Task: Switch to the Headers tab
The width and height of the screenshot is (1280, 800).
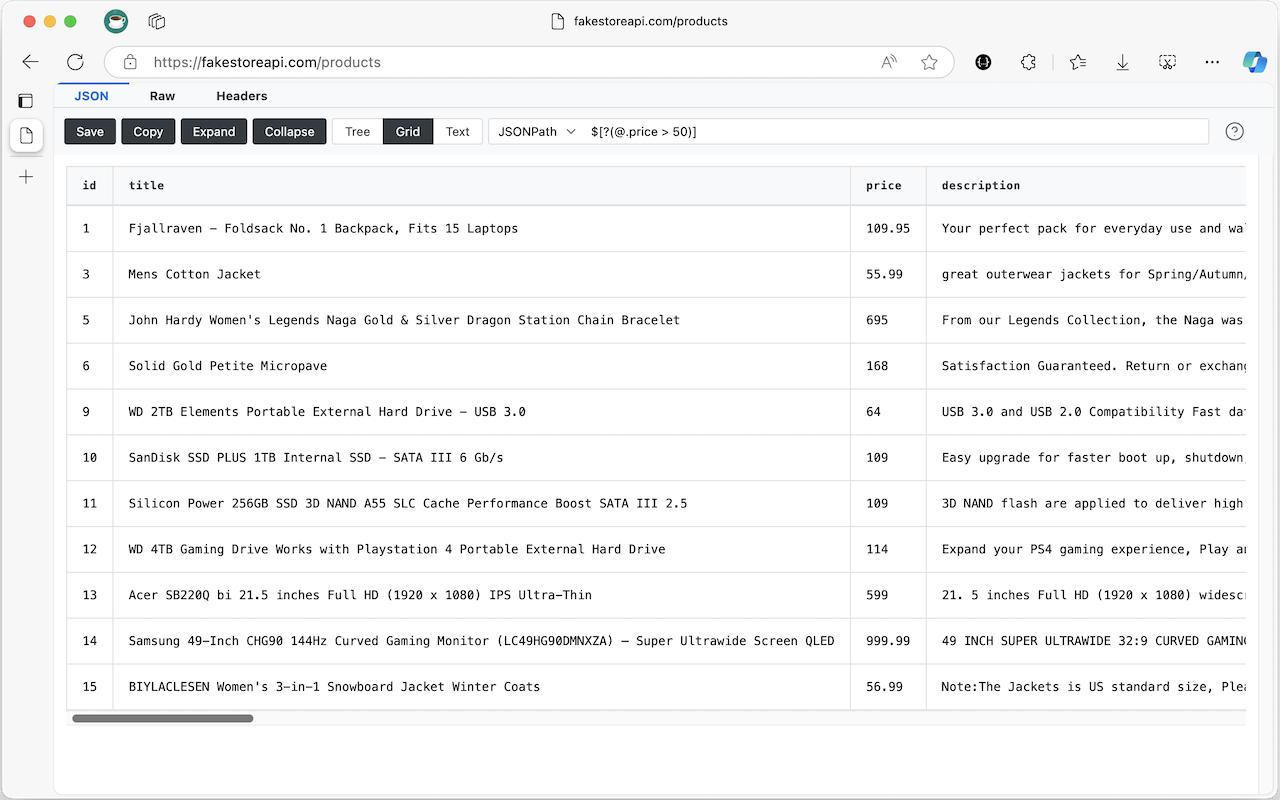Action: [x=242, y=96]
